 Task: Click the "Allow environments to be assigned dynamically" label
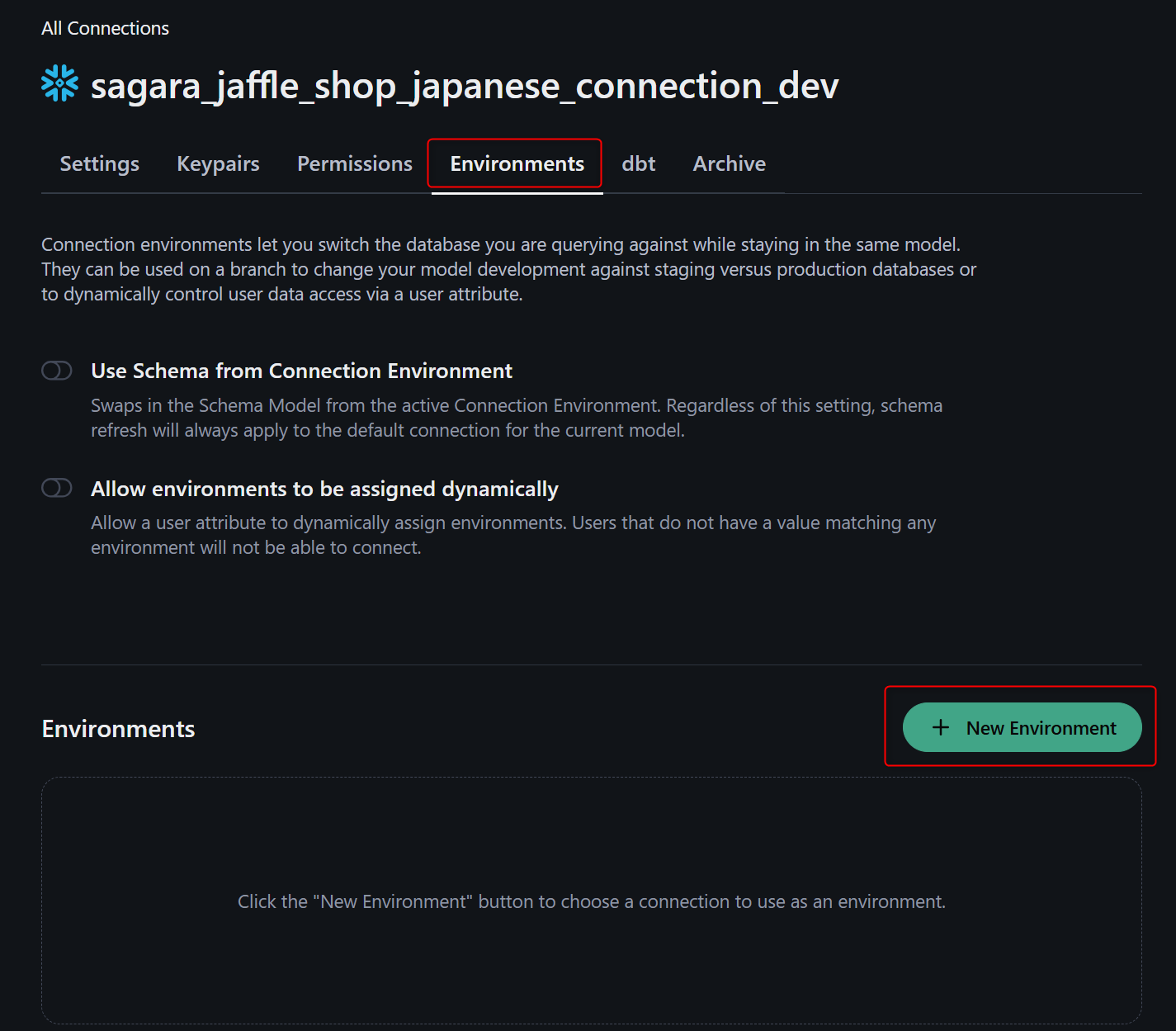[x=324, y=489]
